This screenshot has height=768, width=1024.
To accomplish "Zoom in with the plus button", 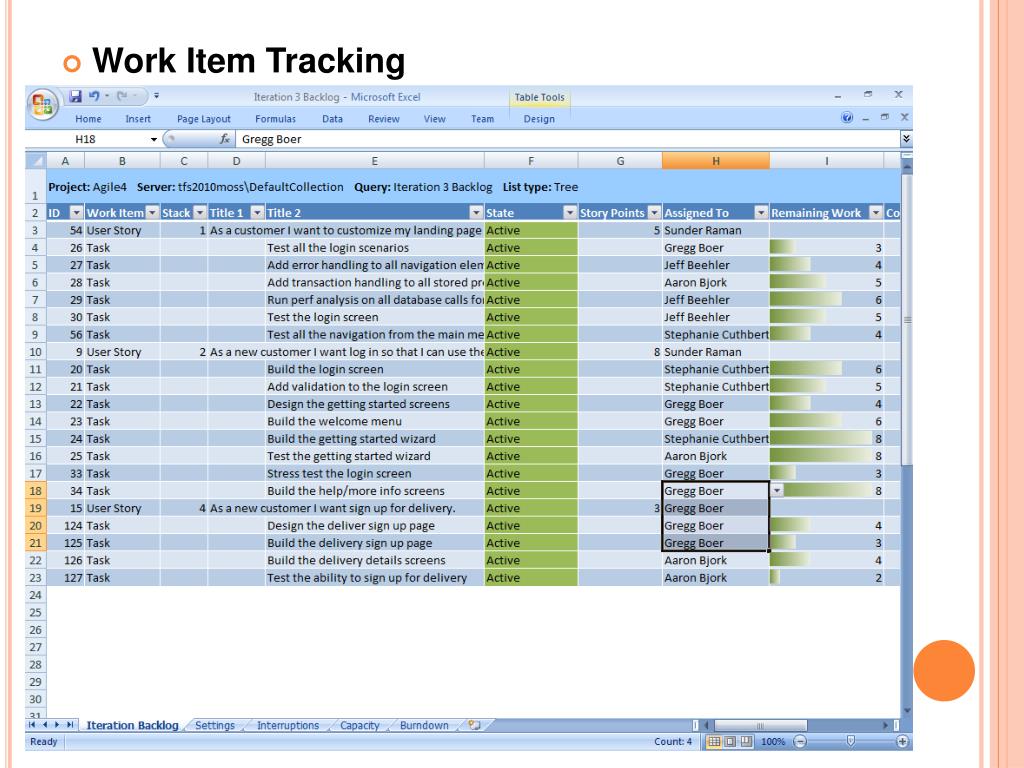I will (x=902, y=742).
